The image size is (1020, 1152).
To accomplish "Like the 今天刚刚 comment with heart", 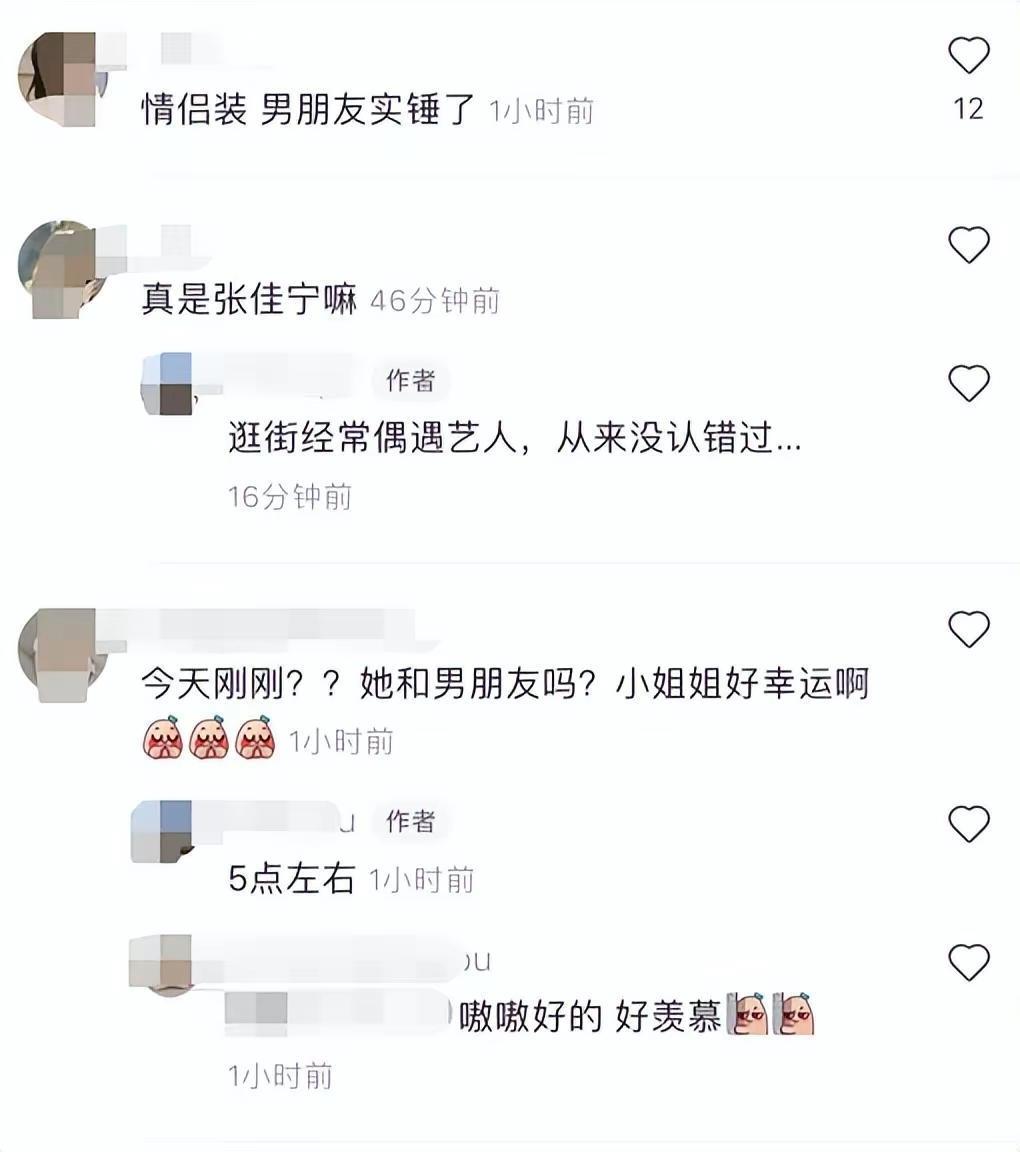I will (x=969, y=628).
